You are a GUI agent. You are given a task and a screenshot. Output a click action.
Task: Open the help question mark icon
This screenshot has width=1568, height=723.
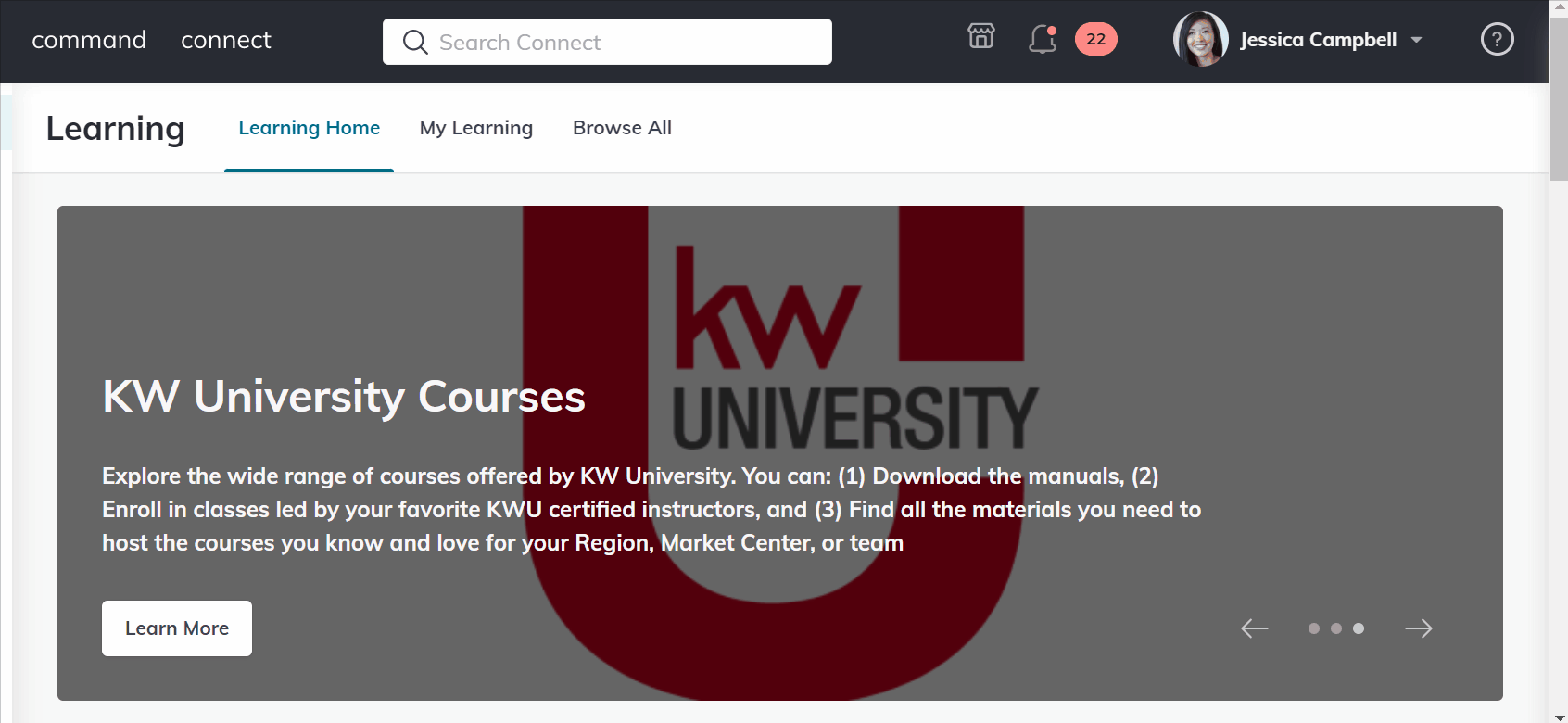pyautogui.click(x=1498, y=39)
